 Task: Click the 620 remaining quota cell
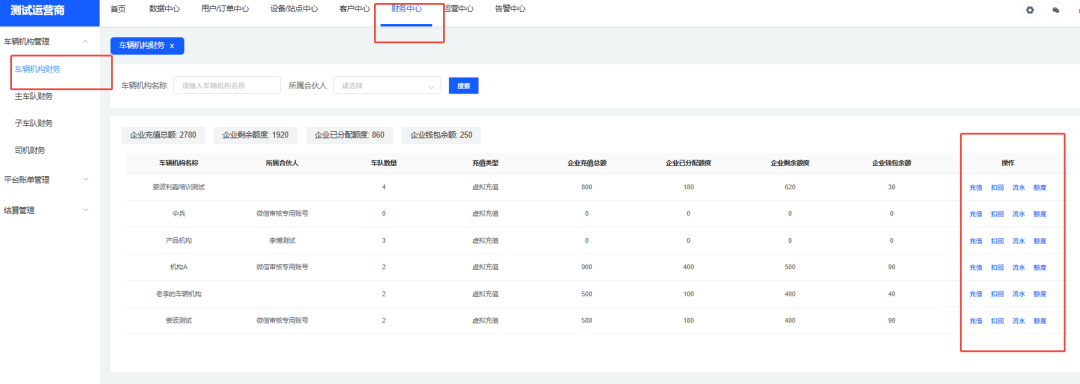click(x=789, y=187)
